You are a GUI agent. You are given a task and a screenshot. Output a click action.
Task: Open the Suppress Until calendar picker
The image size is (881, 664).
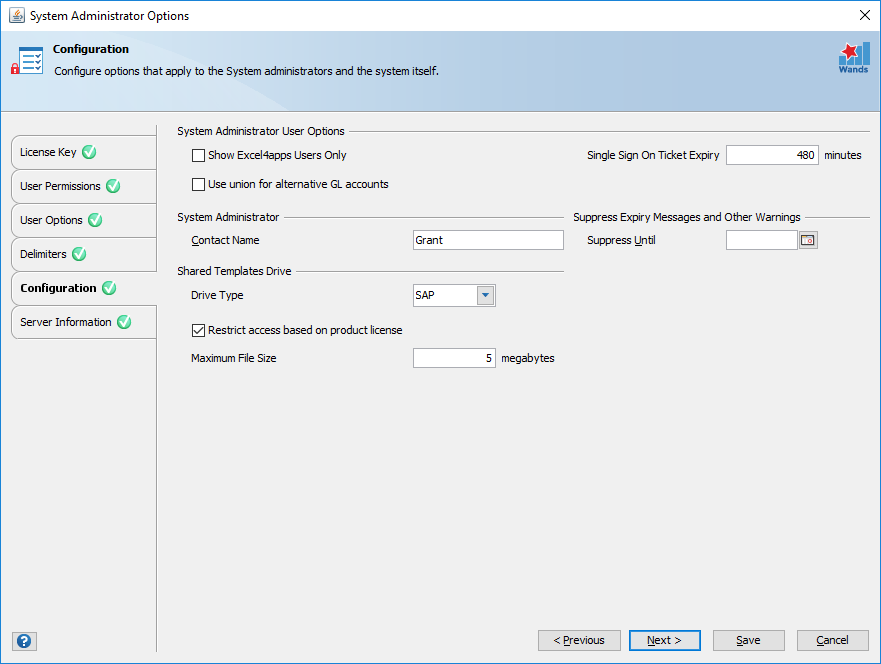click(808, 240)
